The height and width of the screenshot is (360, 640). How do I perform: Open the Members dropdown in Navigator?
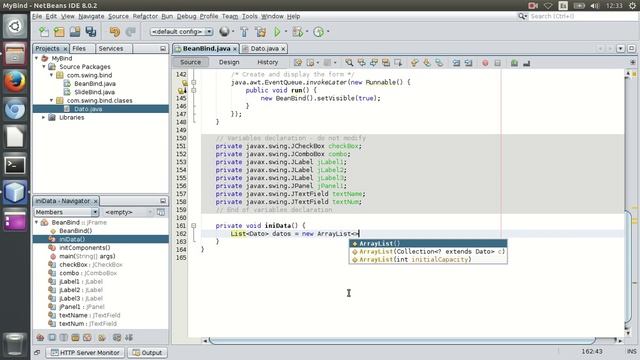(66, 212)
